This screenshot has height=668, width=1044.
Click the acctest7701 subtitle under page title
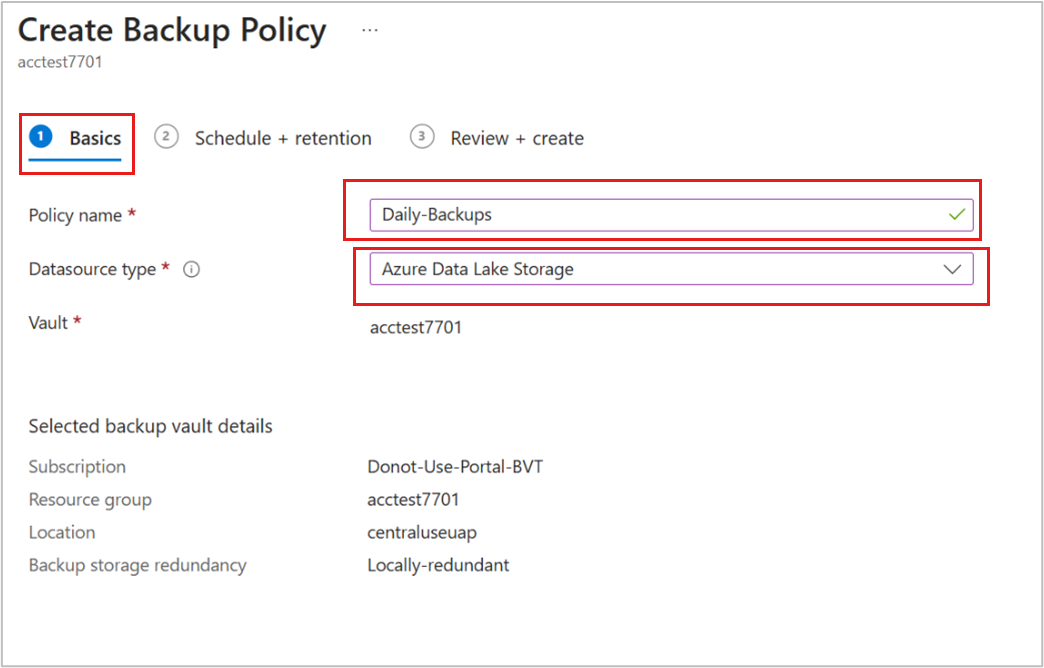60,62
